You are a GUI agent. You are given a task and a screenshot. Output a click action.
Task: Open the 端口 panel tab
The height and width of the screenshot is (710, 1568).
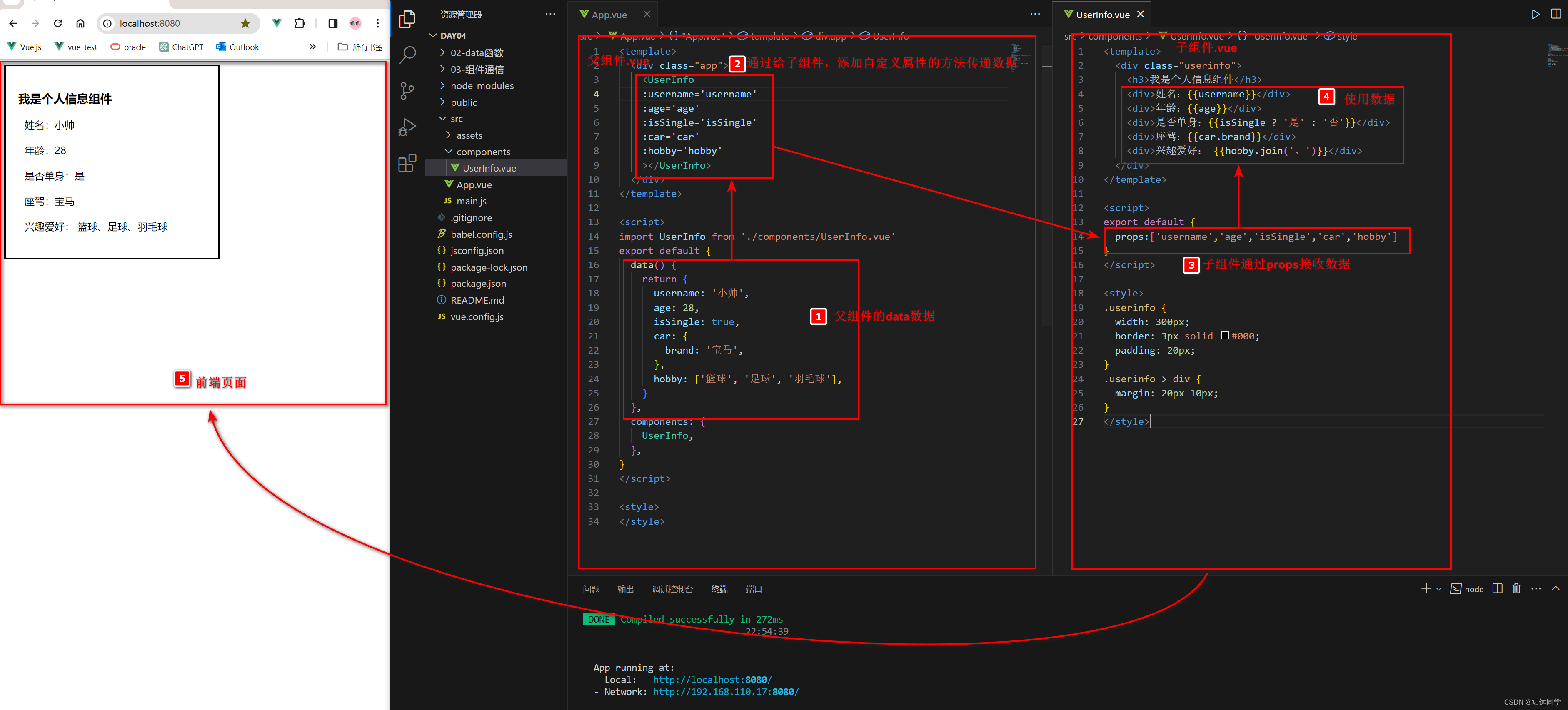tap(754, 589)
